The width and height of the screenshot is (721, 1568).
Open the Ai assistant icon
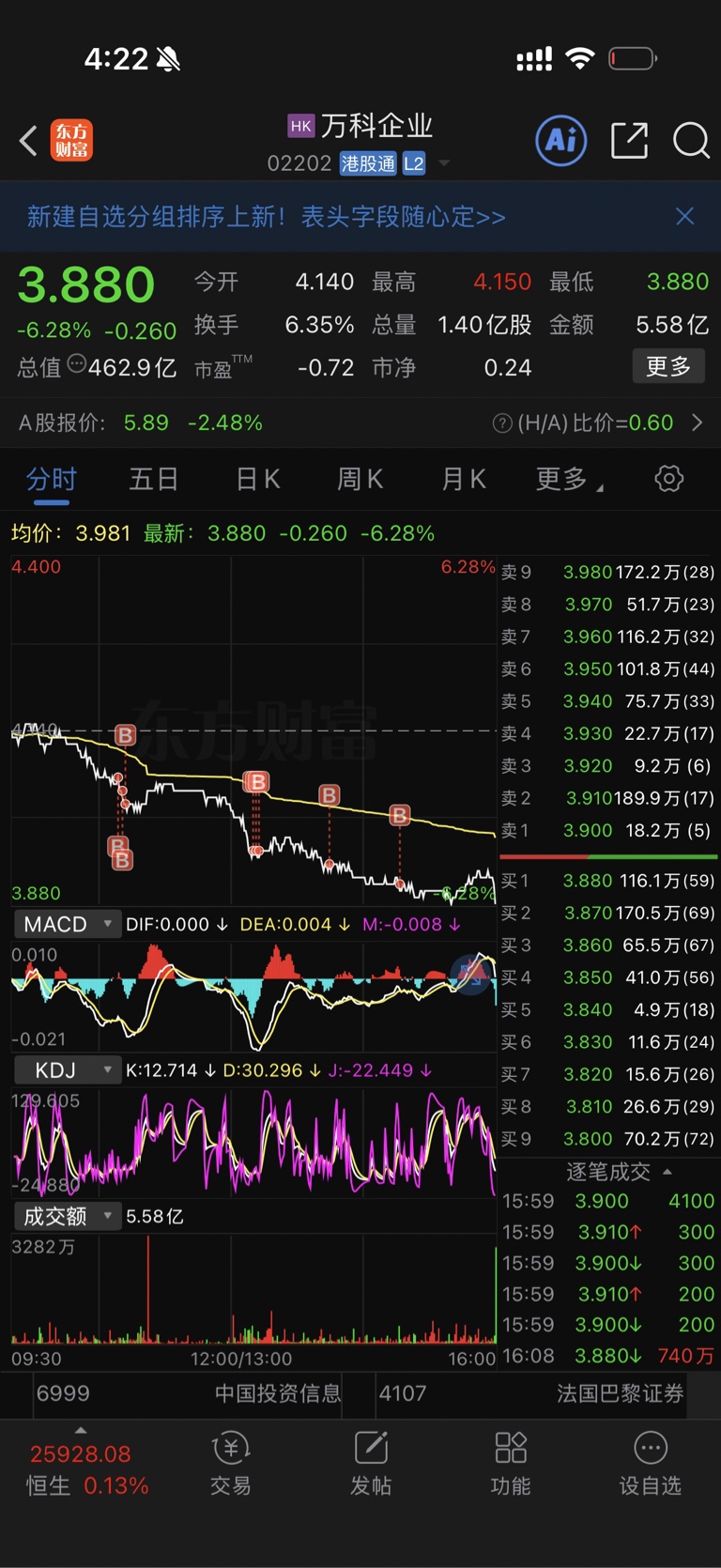click(x=560, y=141)
